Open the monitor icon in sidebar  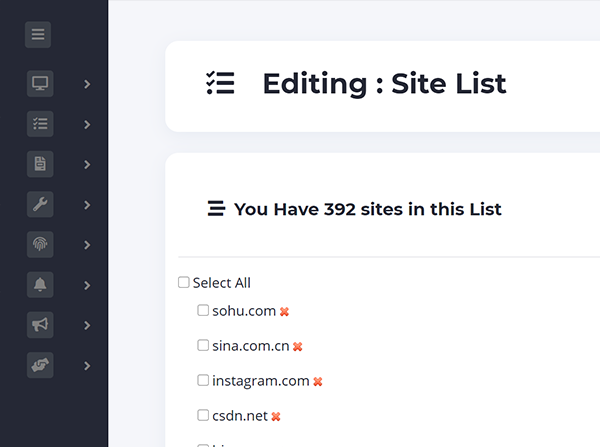[40, 84]
